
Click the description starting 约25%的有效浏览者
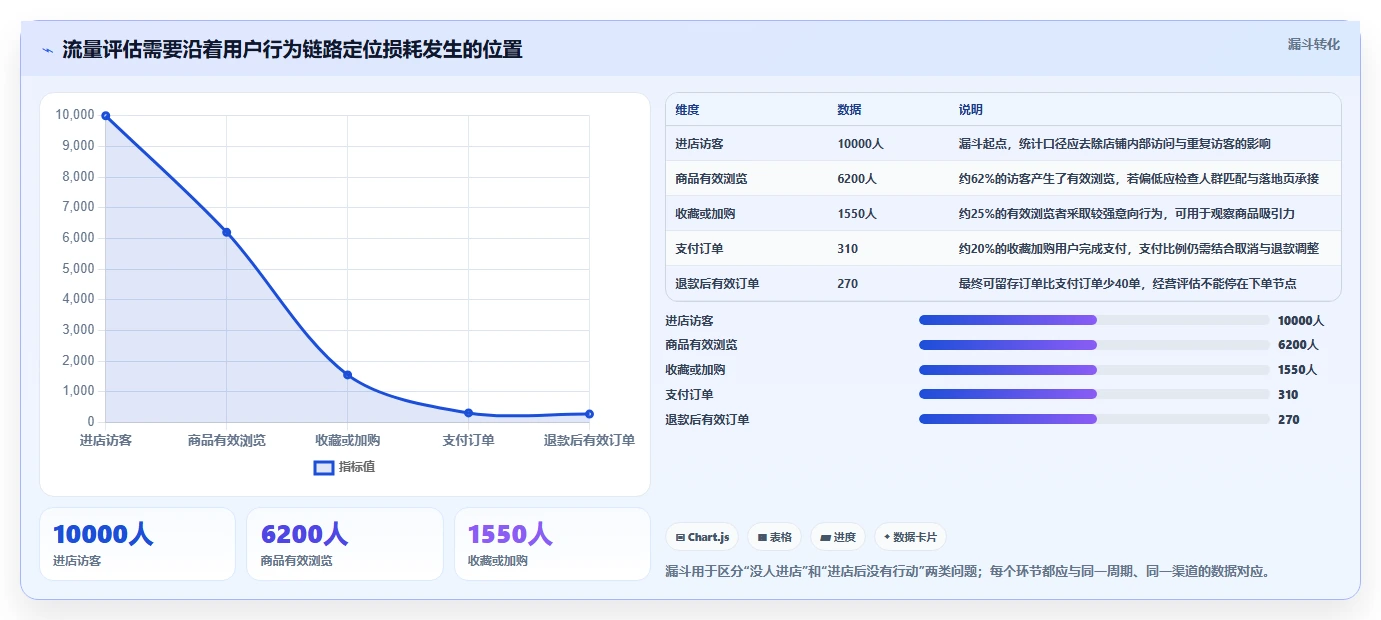(1127, 214)
